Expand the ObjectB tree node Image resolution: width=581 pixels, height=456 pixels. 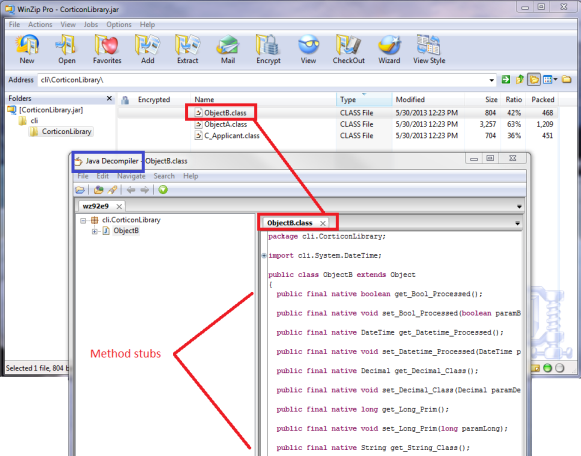pyautogui.click(x=94, y=231)
